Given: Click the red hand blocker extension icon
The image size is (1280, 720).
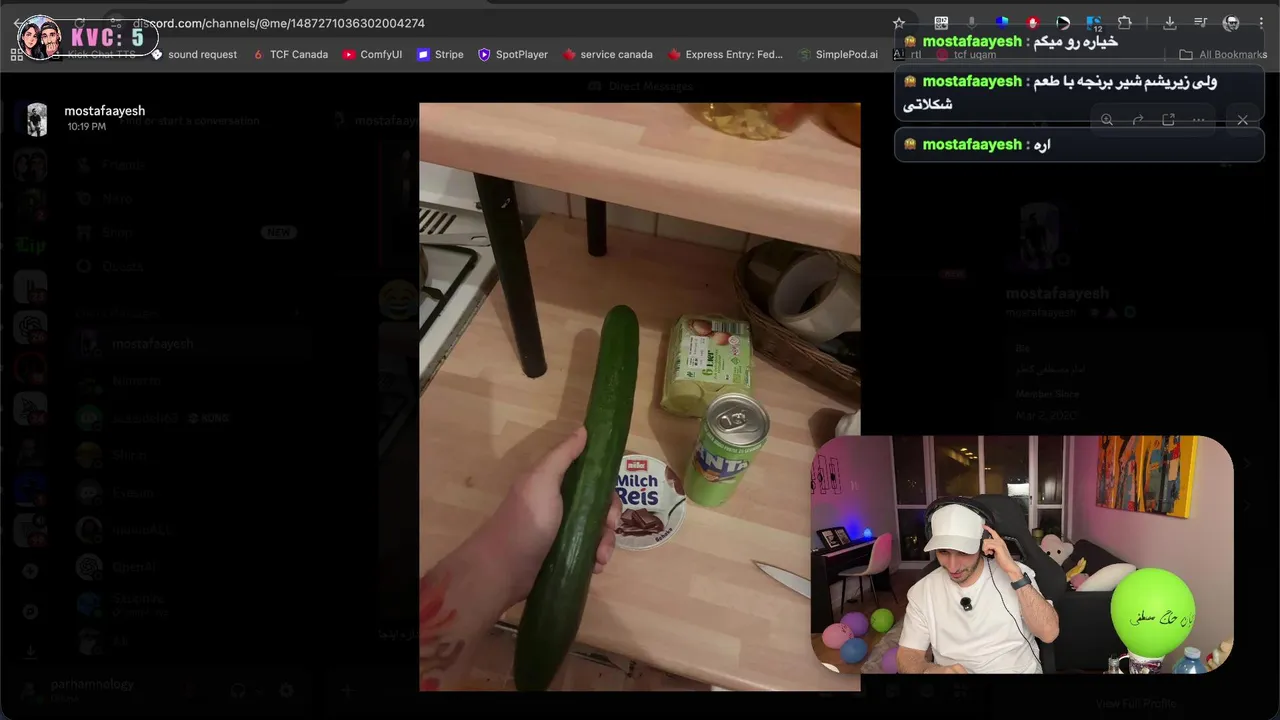Looking at the screenshot, I should [1033, 23].
